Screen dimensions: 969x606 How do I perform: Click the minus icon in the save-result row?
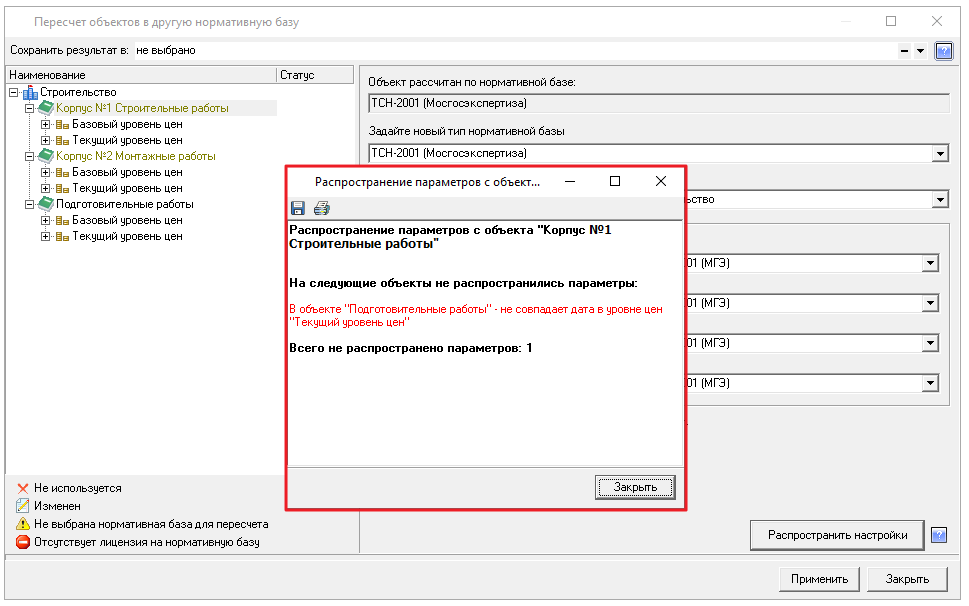(904, 51)
